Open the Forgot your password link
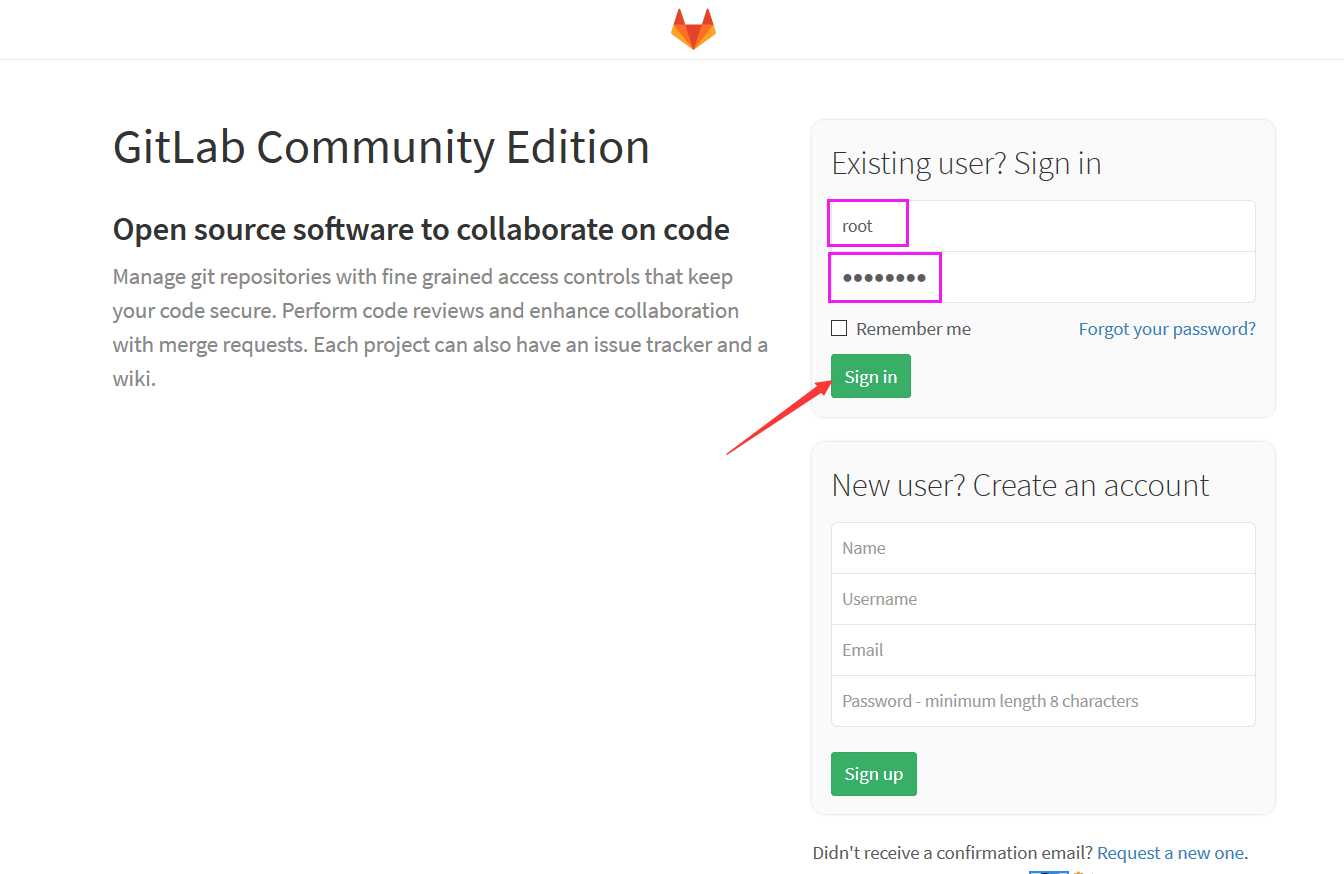 pyautogui.click(x=1167, y=329)
